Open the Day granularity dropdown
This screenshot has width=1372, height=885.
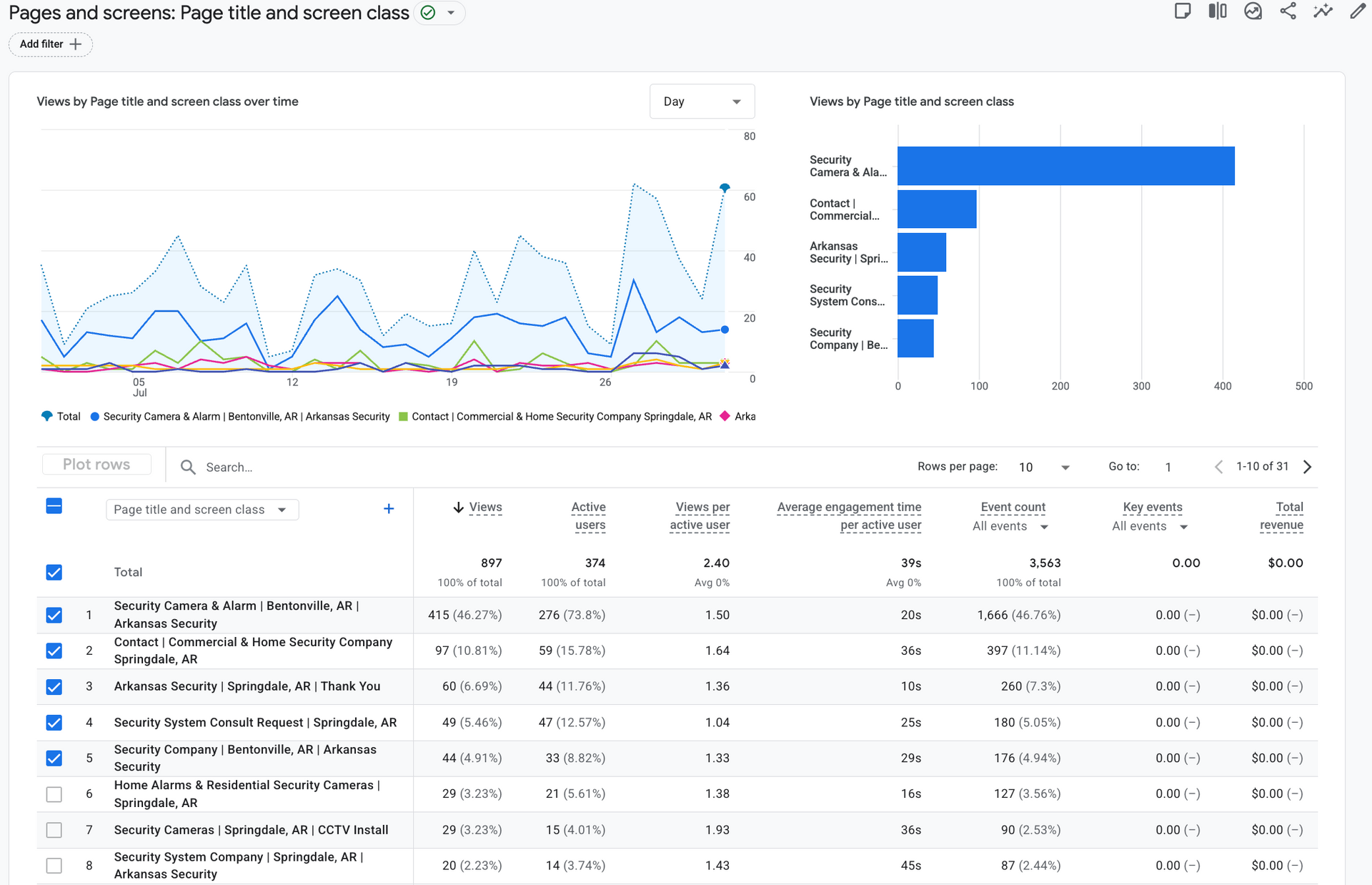pos(702,102)
